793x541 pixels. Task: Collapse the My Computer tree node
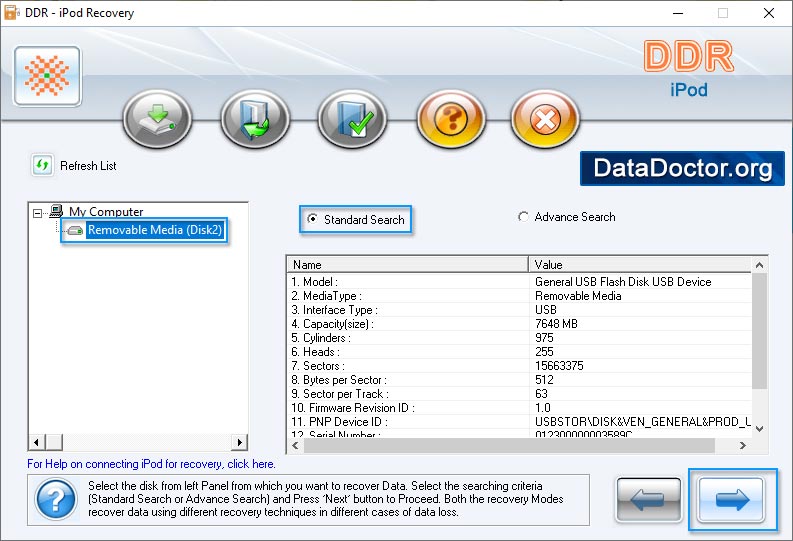click(x=37, y=213)
